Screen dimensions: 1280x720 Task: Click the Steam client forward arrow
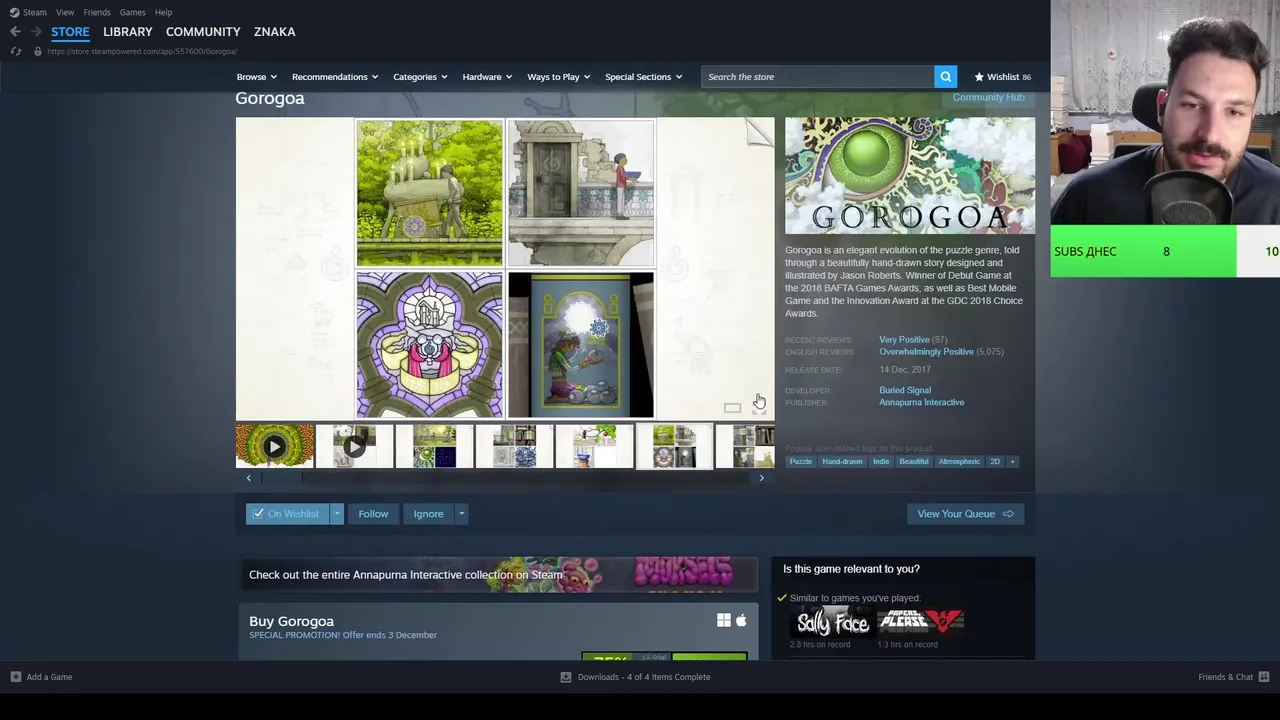[x=36, y=32]
